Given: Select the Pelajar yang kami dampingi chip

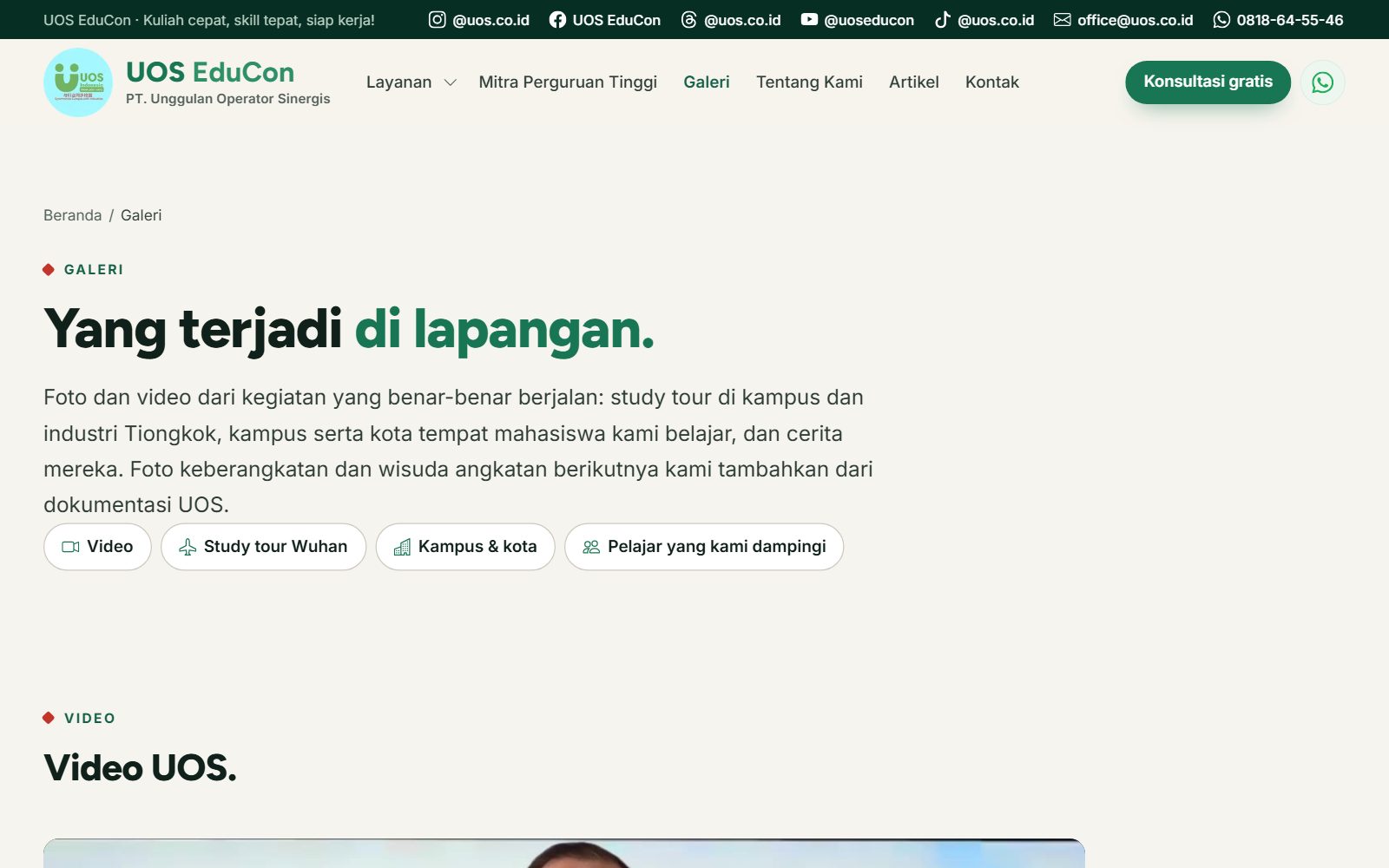Looking at the screenshot, I should tap(704, 547).
